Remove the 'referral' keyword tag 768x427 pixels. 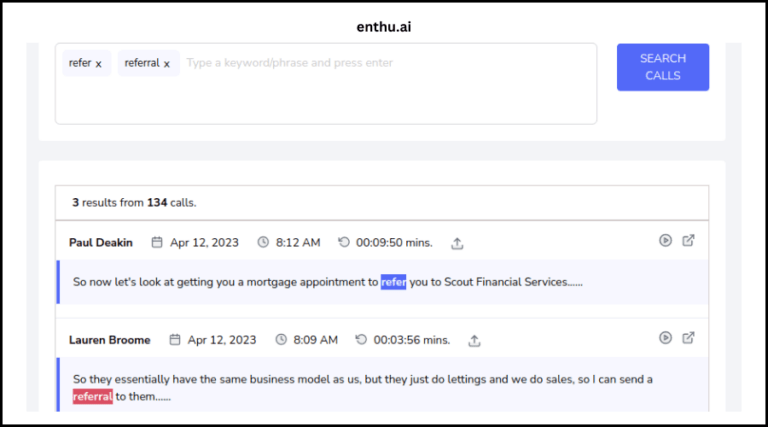tap(167, 64)
